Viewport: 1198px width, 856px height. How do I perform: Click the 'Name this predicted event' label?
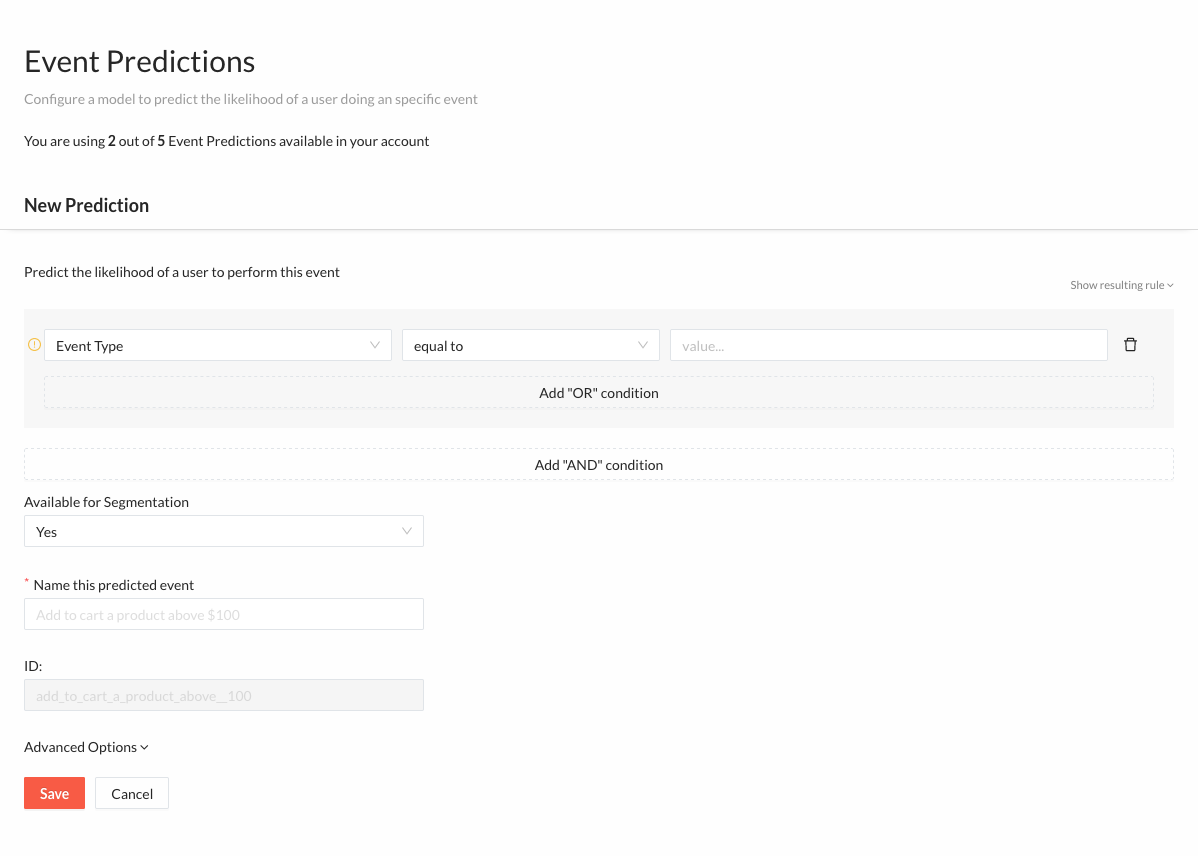tap(114, 585)
